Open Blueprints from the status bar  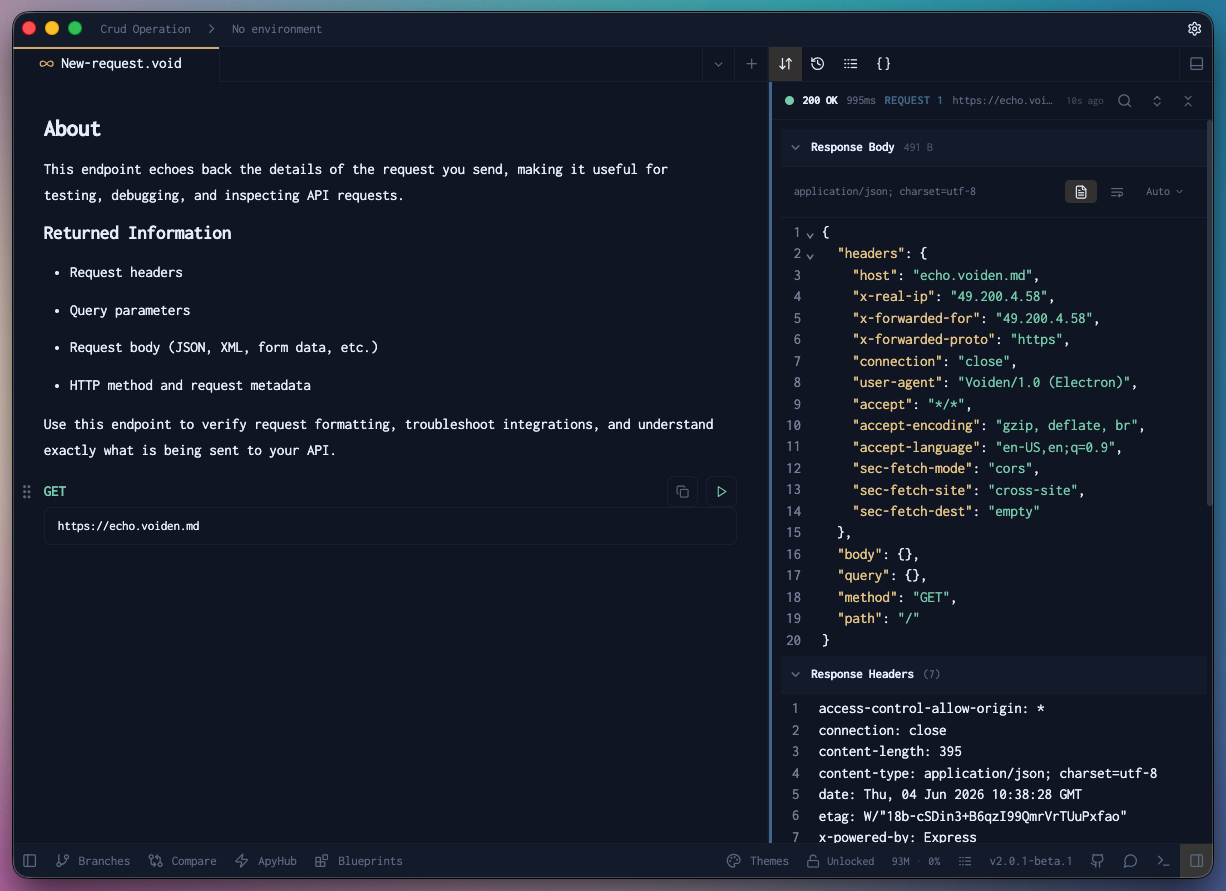[358, 861]
